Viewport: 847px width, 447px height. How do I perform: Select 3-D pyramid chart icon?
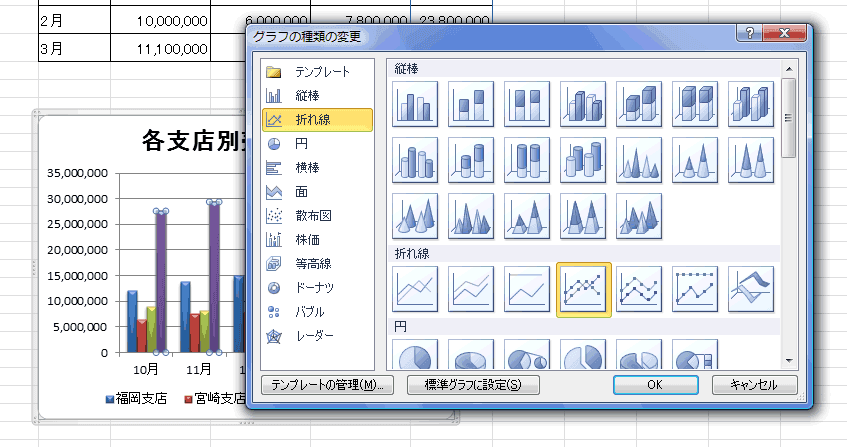pyautogui.click(x=639, y=216)
